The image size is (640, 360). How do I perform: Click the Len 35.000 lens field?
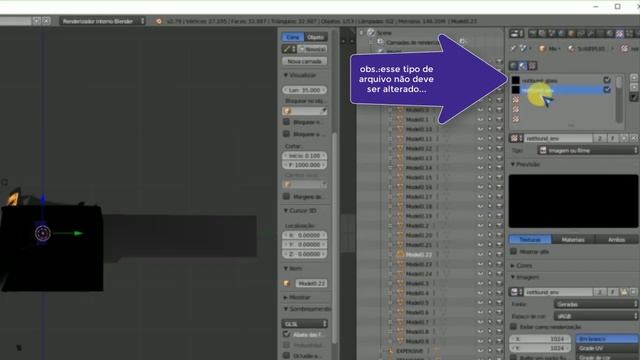tap(304, 90)
